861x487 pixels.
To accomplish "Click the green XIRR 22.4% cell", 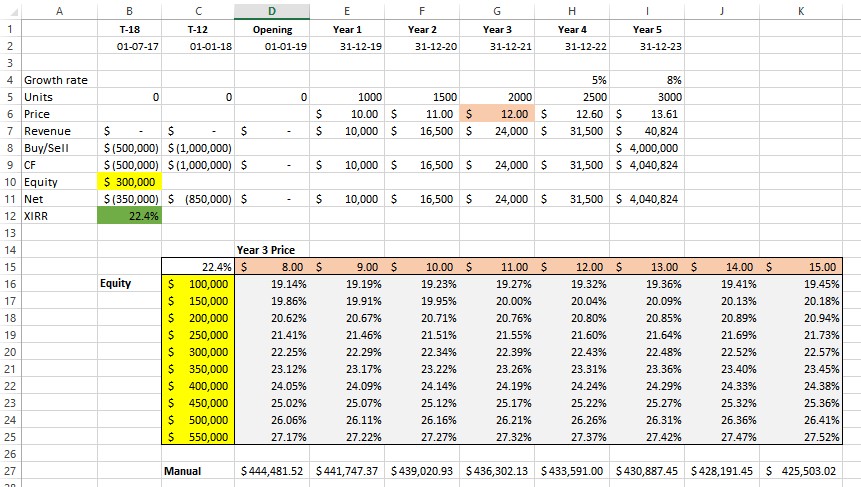I will coord(129,216).
